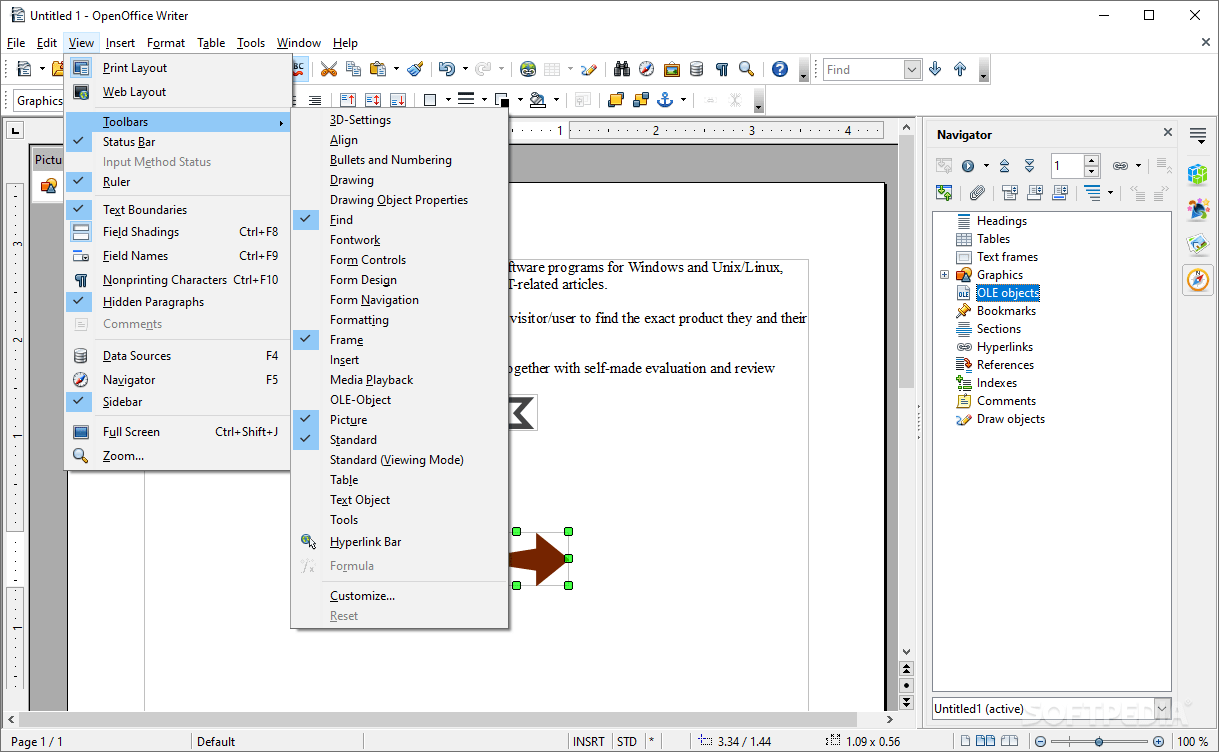The image size is (1219, 752).
Task: Increment the Navigator page number spinner
Action: (1092, 161)
